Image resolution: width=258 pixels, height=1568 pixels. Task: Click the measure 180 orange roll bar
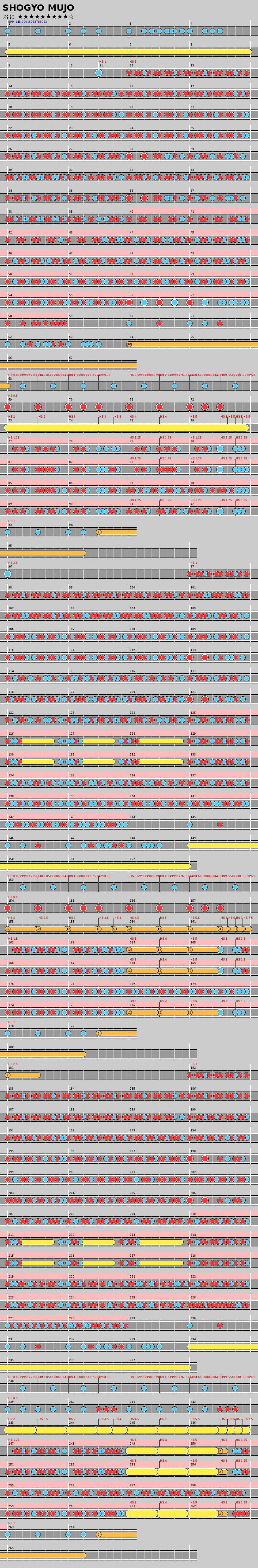pyautogui.click(x=43, y=1054)
